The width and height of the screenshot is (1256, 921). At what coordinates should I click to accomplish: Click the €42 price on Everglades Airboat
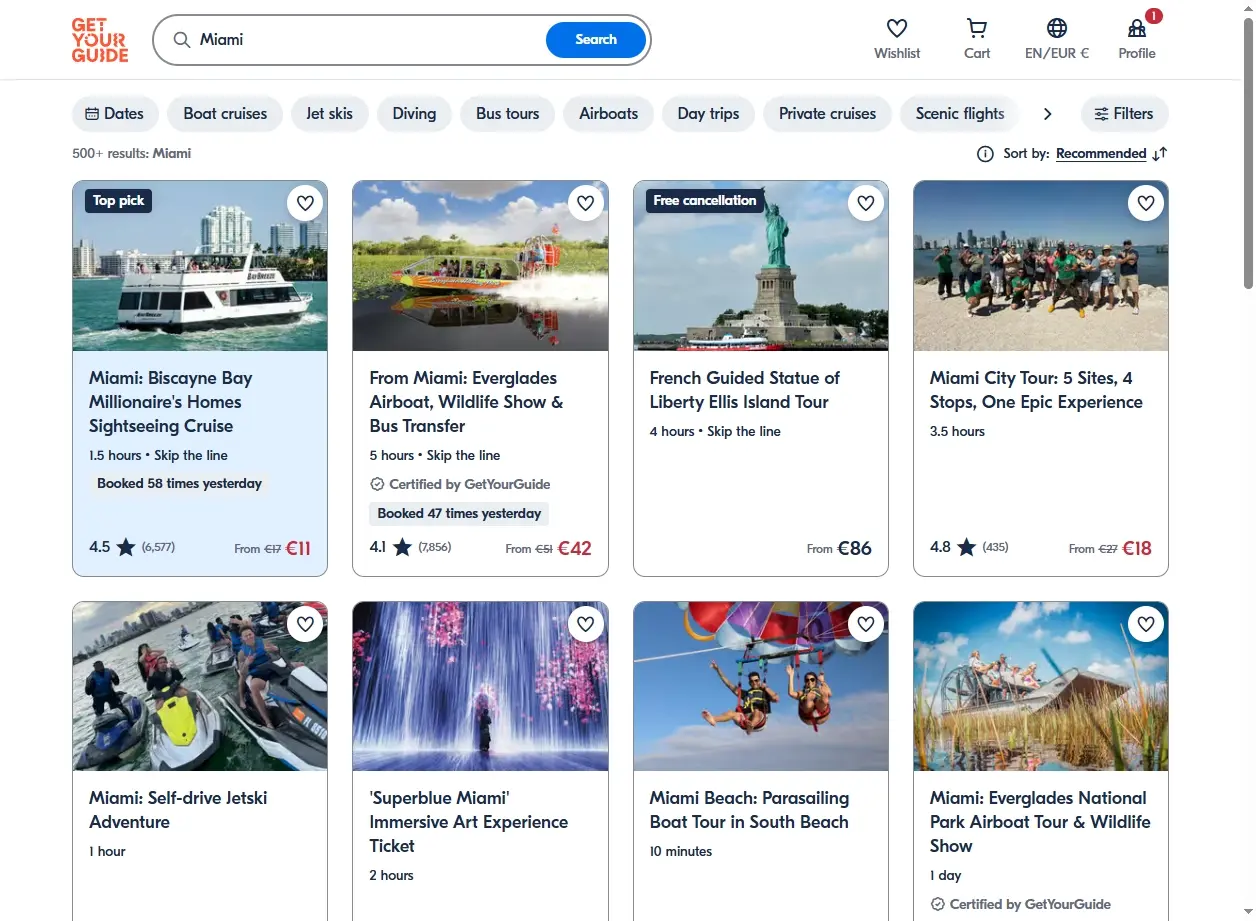[x=574, y=548]
